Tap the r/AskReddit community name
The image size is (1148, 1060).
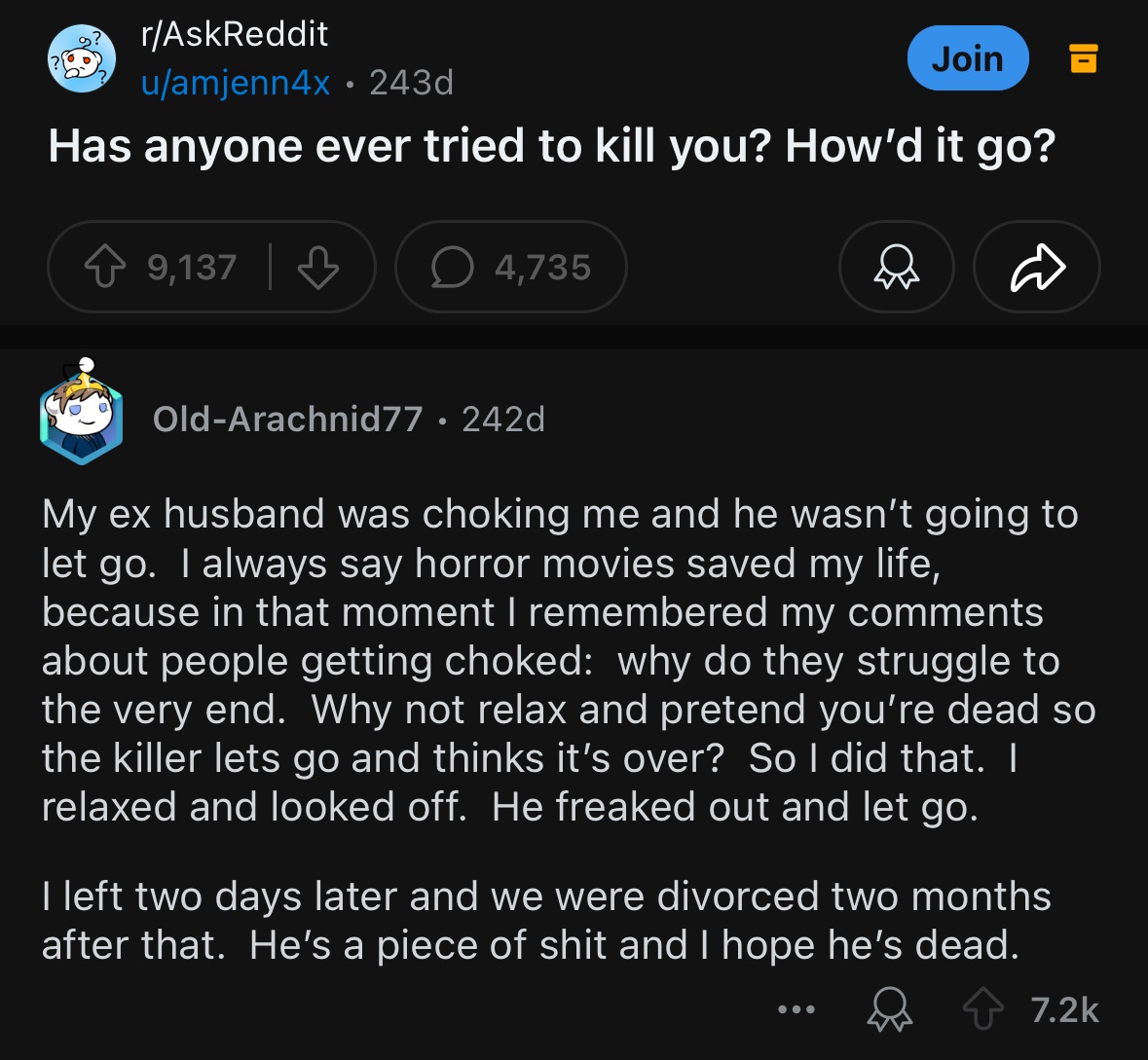click(235, 34)
